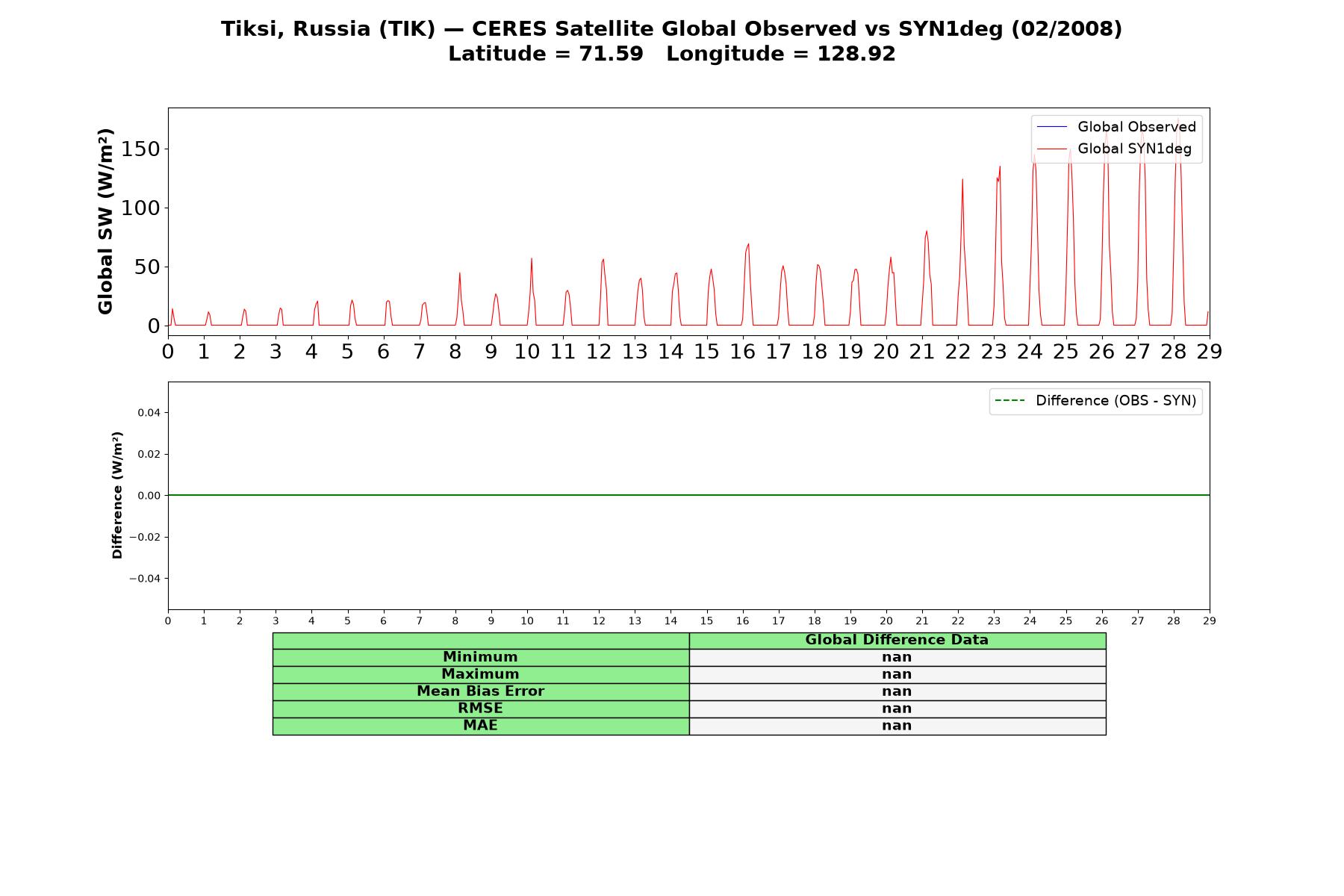Click the MAE row label cell
Image resolution: width=1344 pixels, height=896 pixels.
pos(480,726)
